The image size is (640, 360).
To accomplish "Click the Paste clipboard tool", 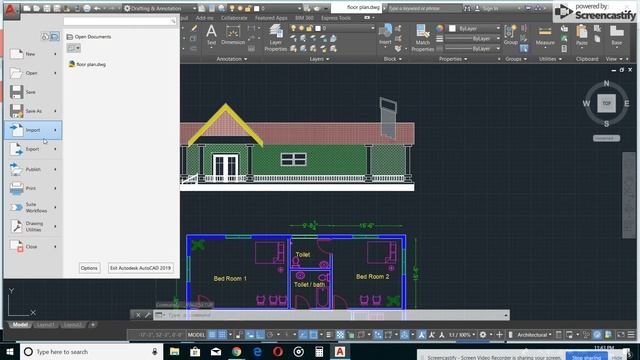I will tap(582, 35).
